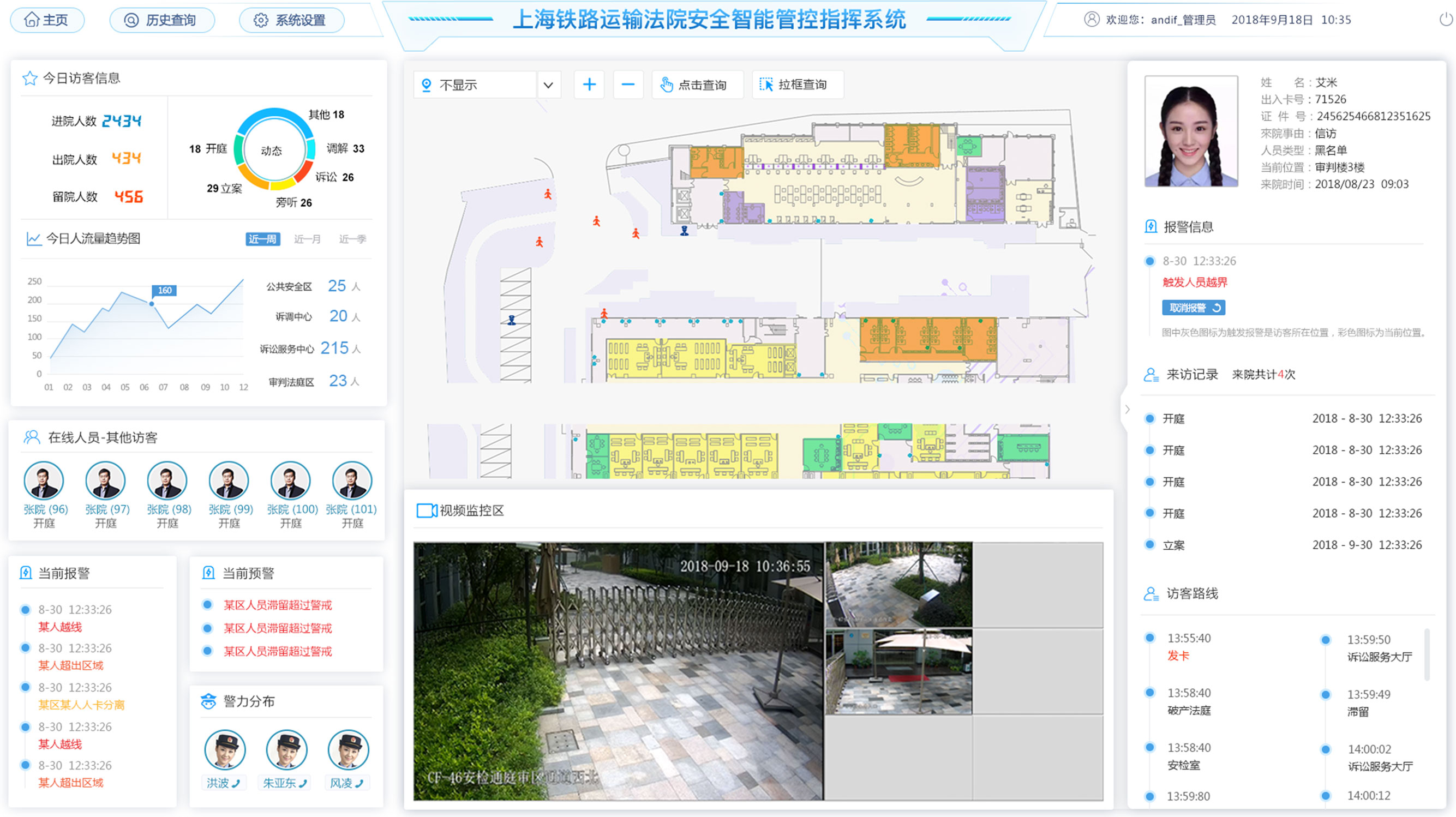The width and height of the screenshot is (1456, 817).
Task: Click the map zoom-out minus icon
Action: pos(628,85)
